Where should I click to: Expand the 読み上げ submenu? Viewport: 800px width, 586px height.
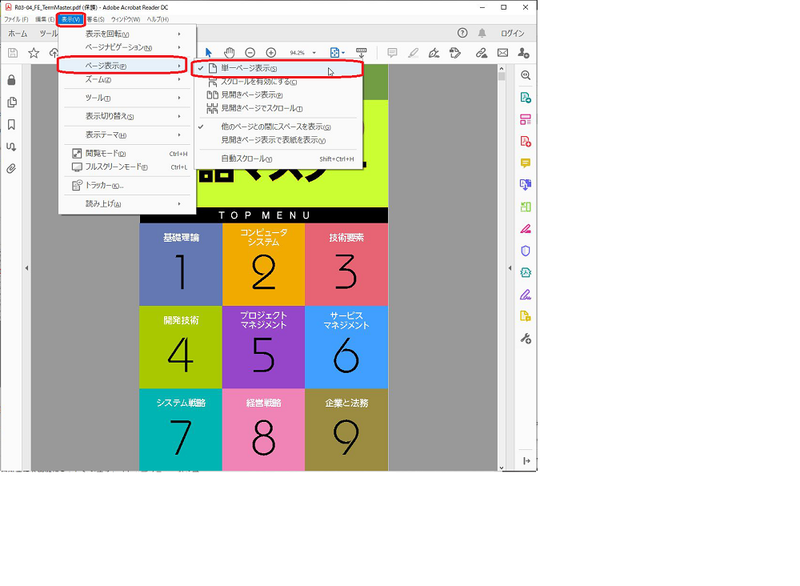(127, 204)
